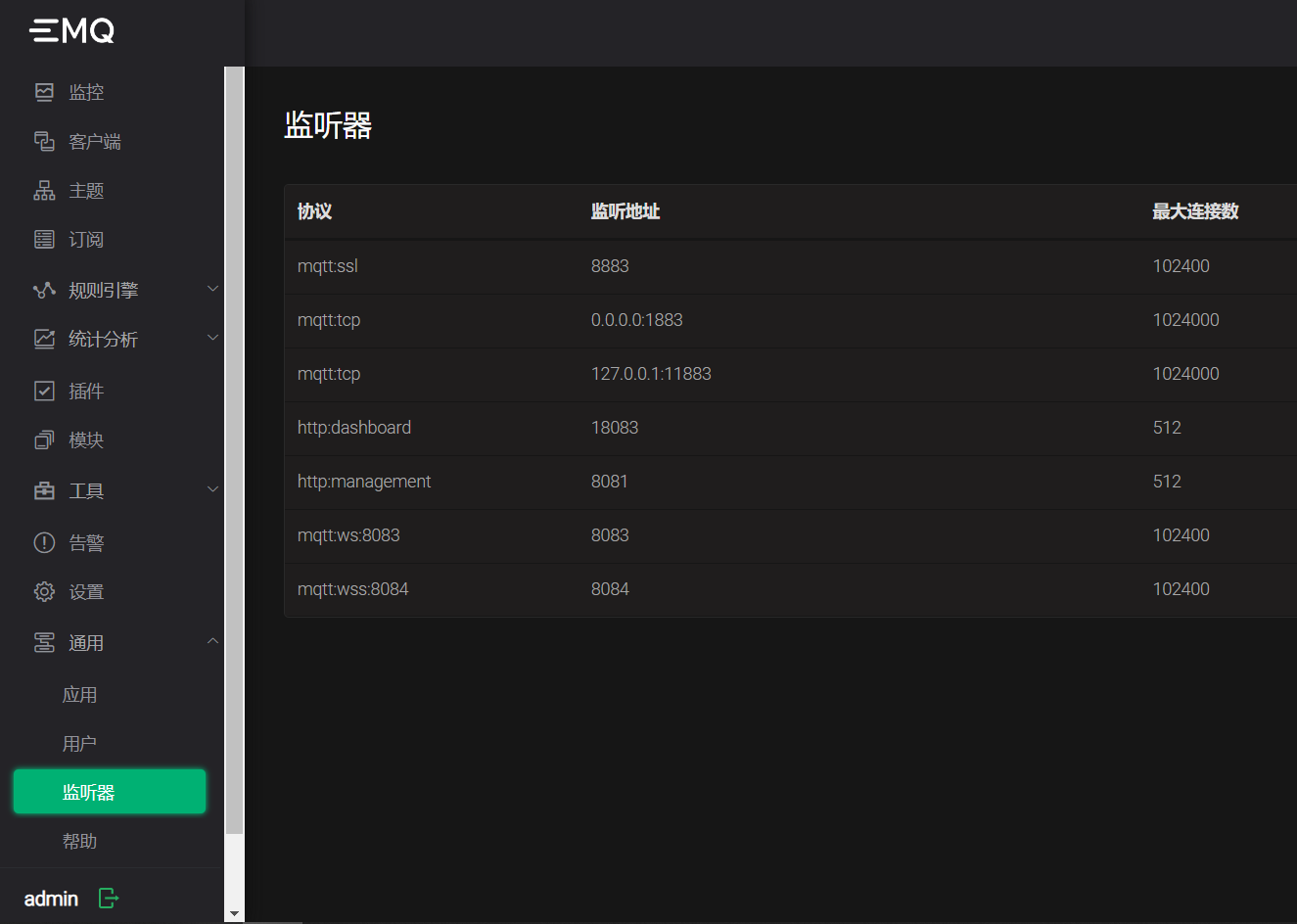Open the 主题 menu entry
Viewport: 1297px width, 924px height.
coord(86,190)
